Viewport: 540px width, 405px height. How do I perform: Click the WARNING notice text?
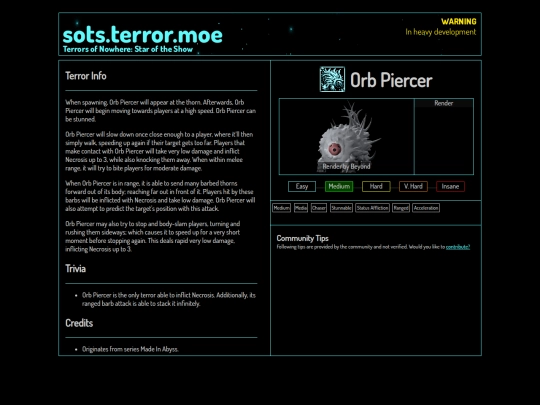(459, 21)
